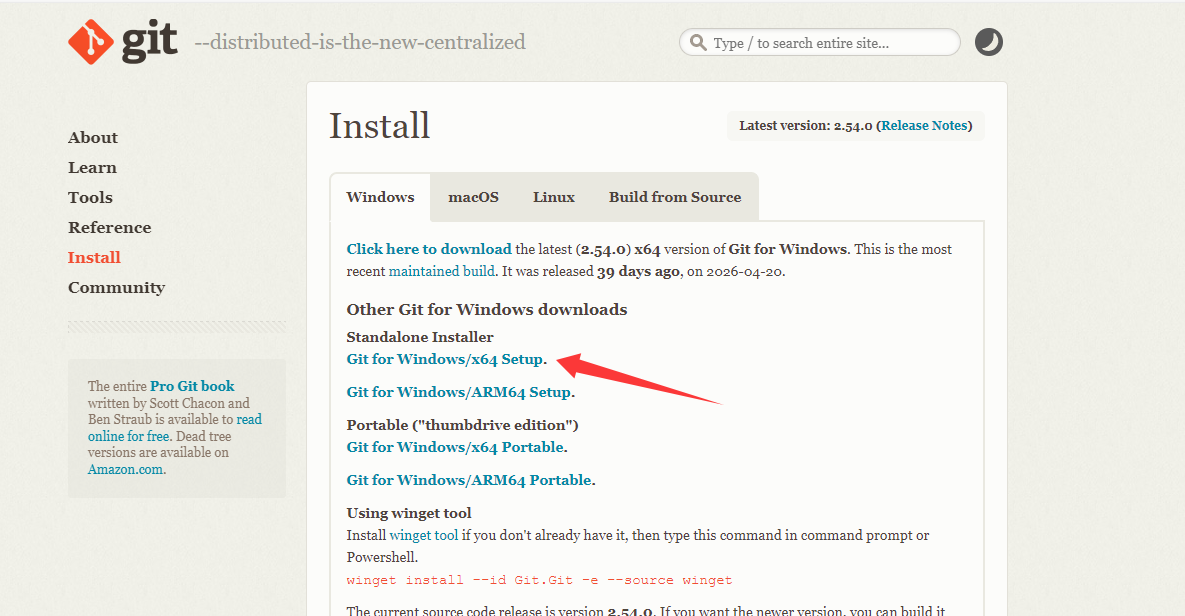Image resolution: width=1185 pixels, height=616 pixels.
Task: Switch to the macOS tab
Action: pos(473,197)
